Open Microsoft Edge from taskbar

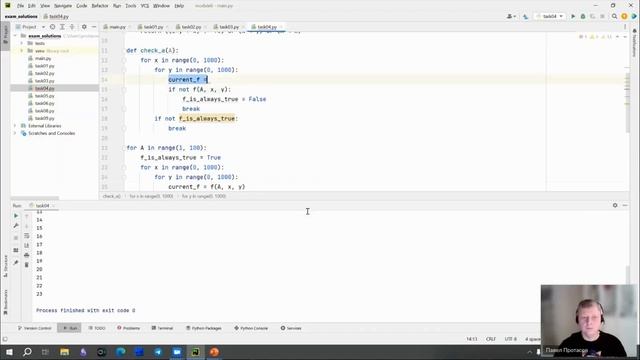[120, 352]
